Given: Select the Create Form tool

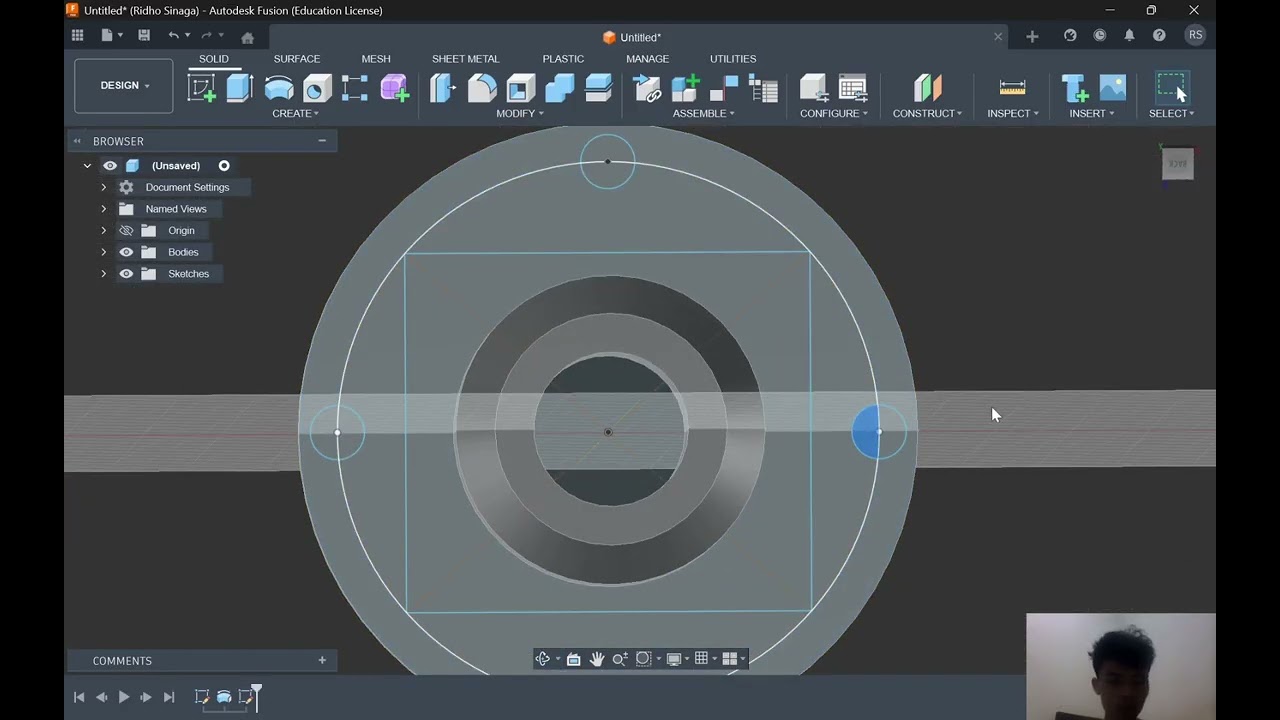Looking at the screenshot, I should click(x=394, y=88).
